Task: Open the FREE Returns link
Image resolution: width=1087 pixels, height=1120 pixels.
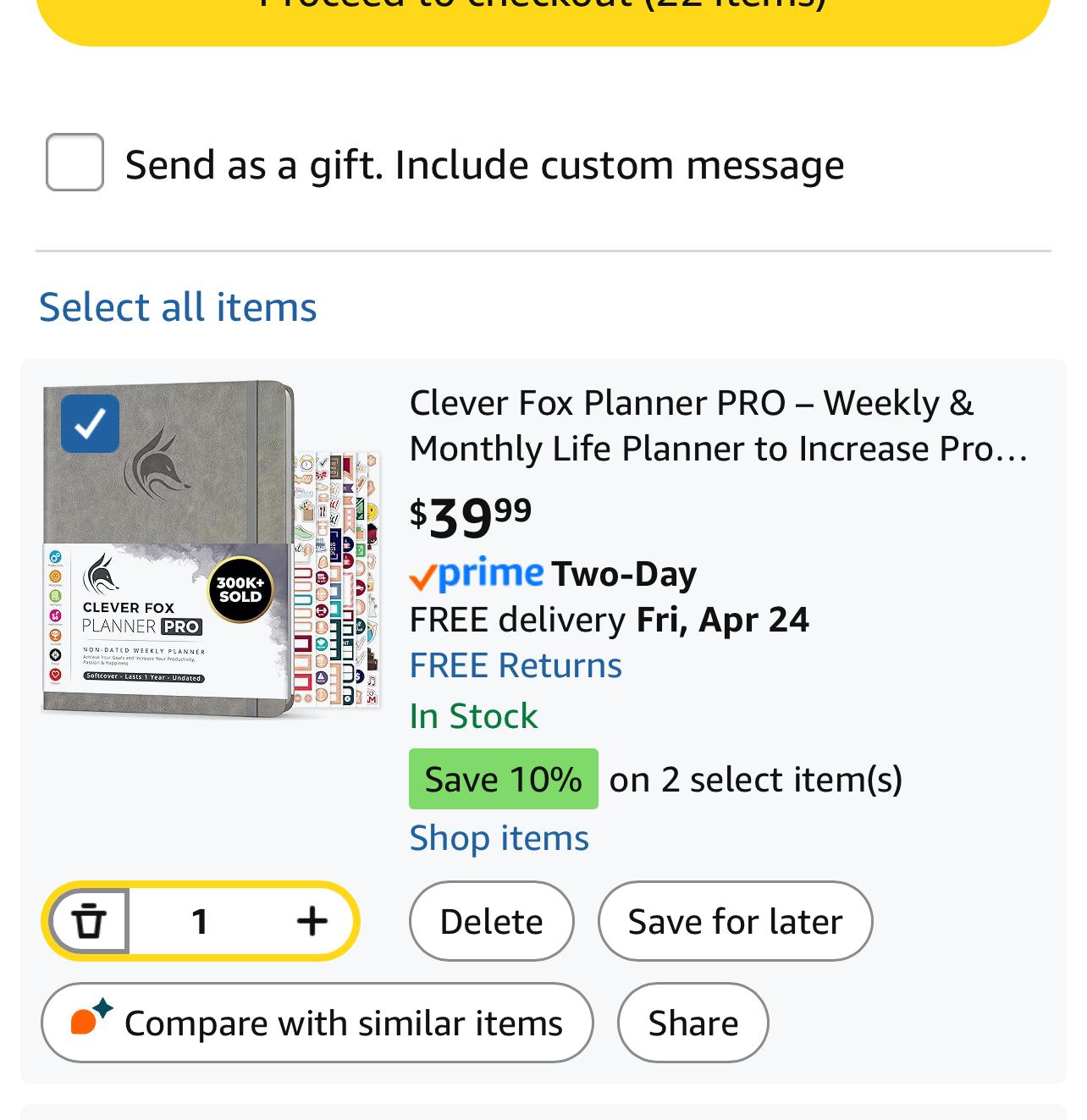Action: click(x=515, y=665)
